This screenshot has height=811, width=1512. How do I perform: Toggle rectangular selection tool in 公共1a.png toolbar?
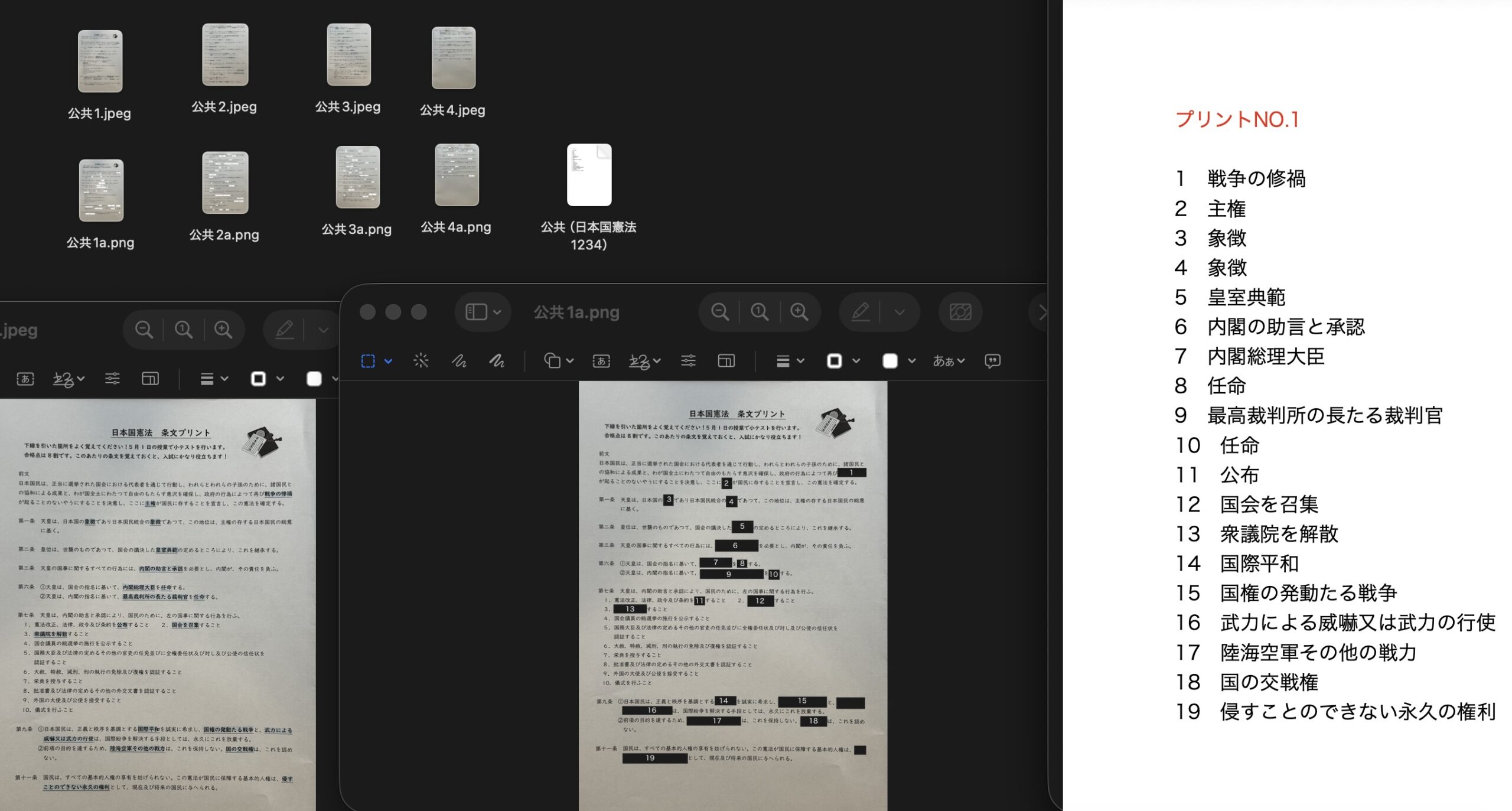click(368, 360)
